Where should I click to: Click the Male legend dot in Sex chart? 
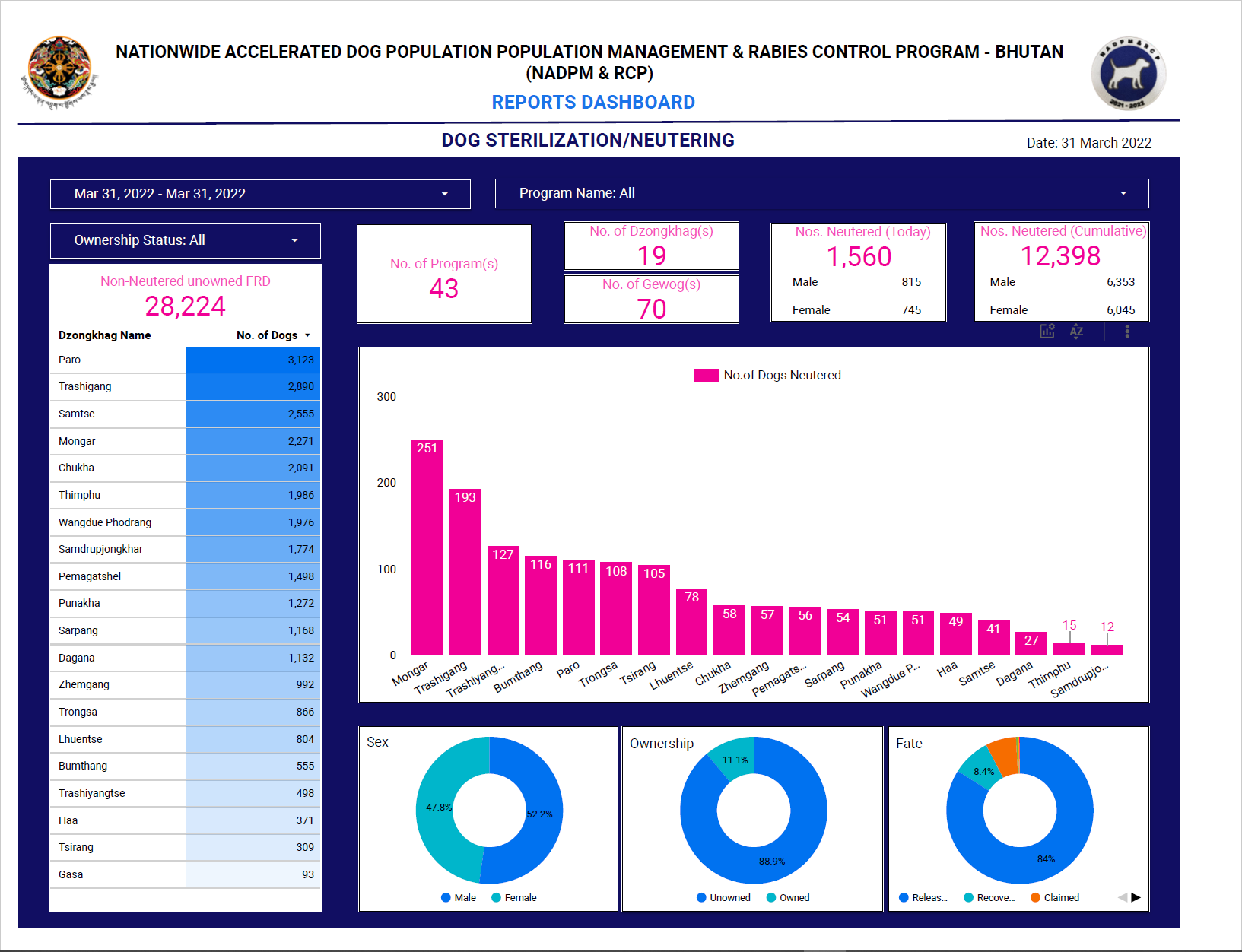point(446,897)
